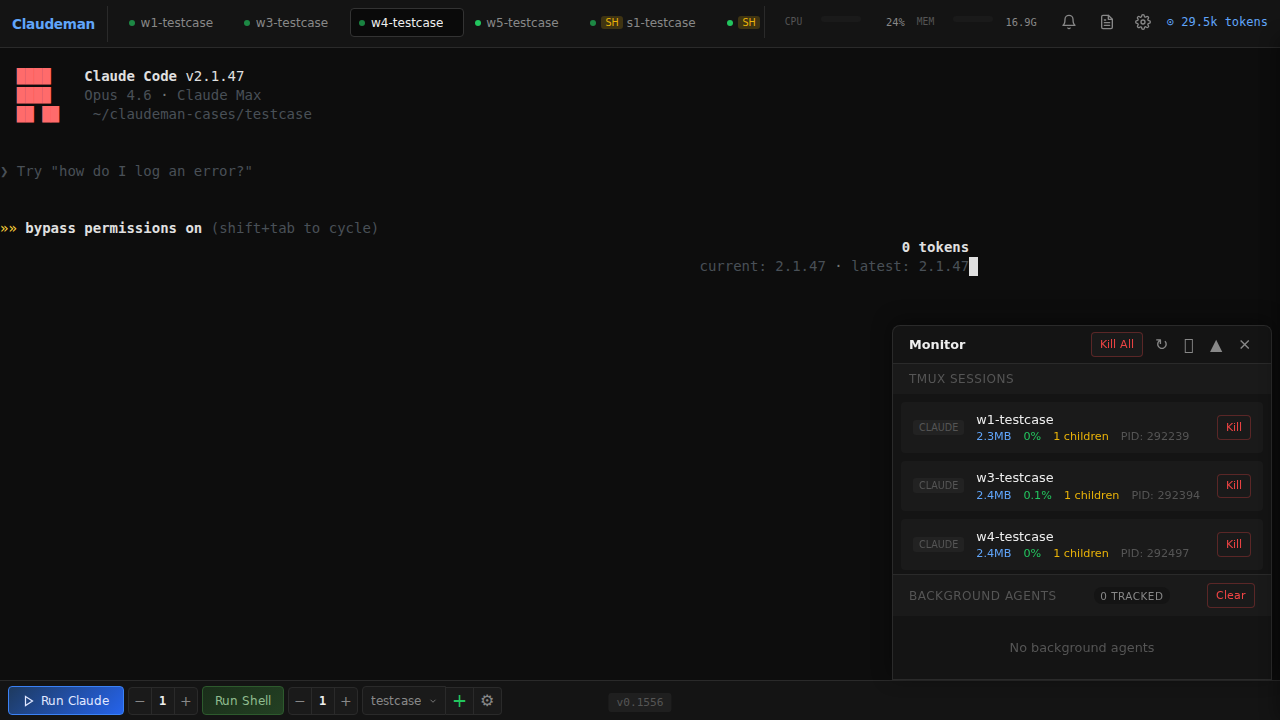Click "current: 2.1.47 · latest: 2.1.47" line
The image size is (1280, 720).
(x=834, y=266)
